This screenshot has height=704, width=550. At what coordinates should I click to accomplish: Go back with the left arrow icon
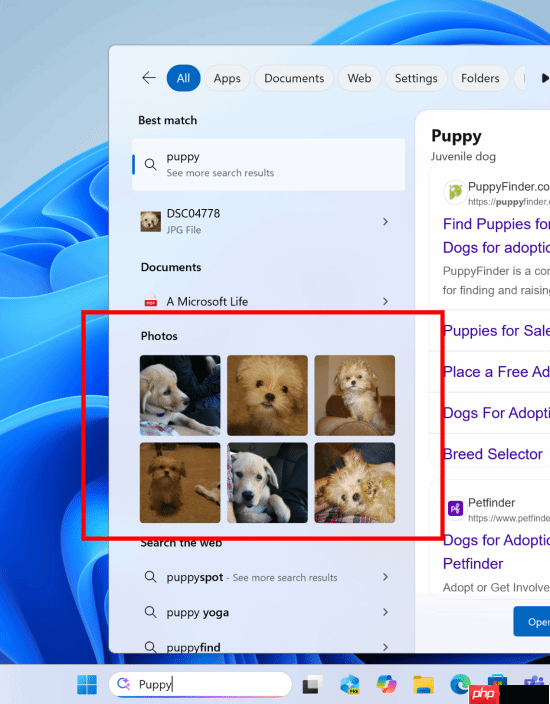(149, 78)
